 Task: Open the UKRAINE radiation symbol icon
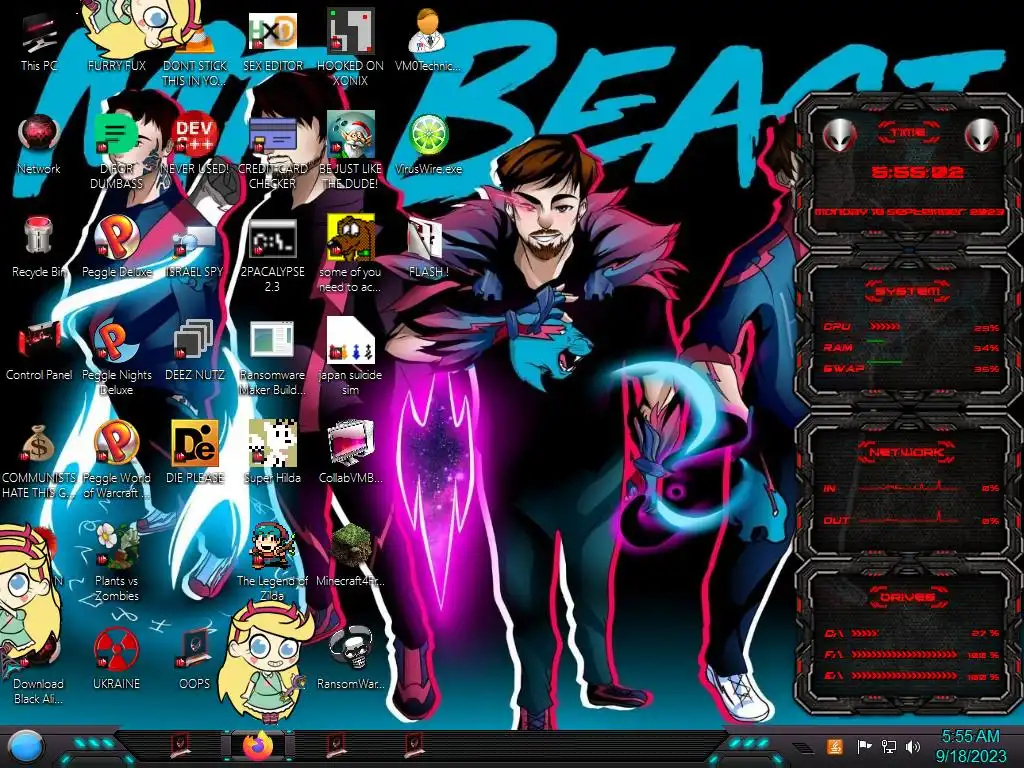[x=116, y=651]
